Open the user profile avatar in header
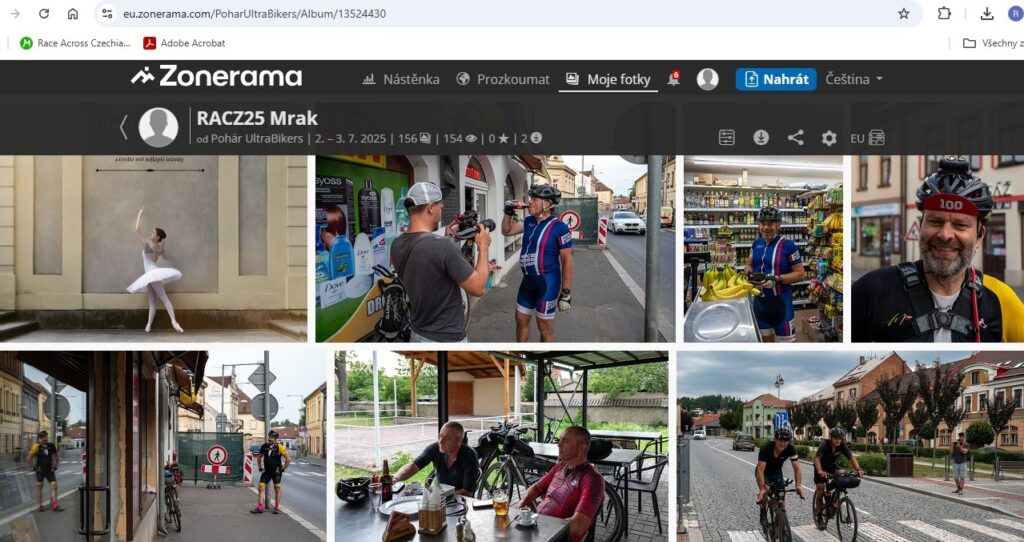Screen dimensions: 1024x542 coord(707,79)
